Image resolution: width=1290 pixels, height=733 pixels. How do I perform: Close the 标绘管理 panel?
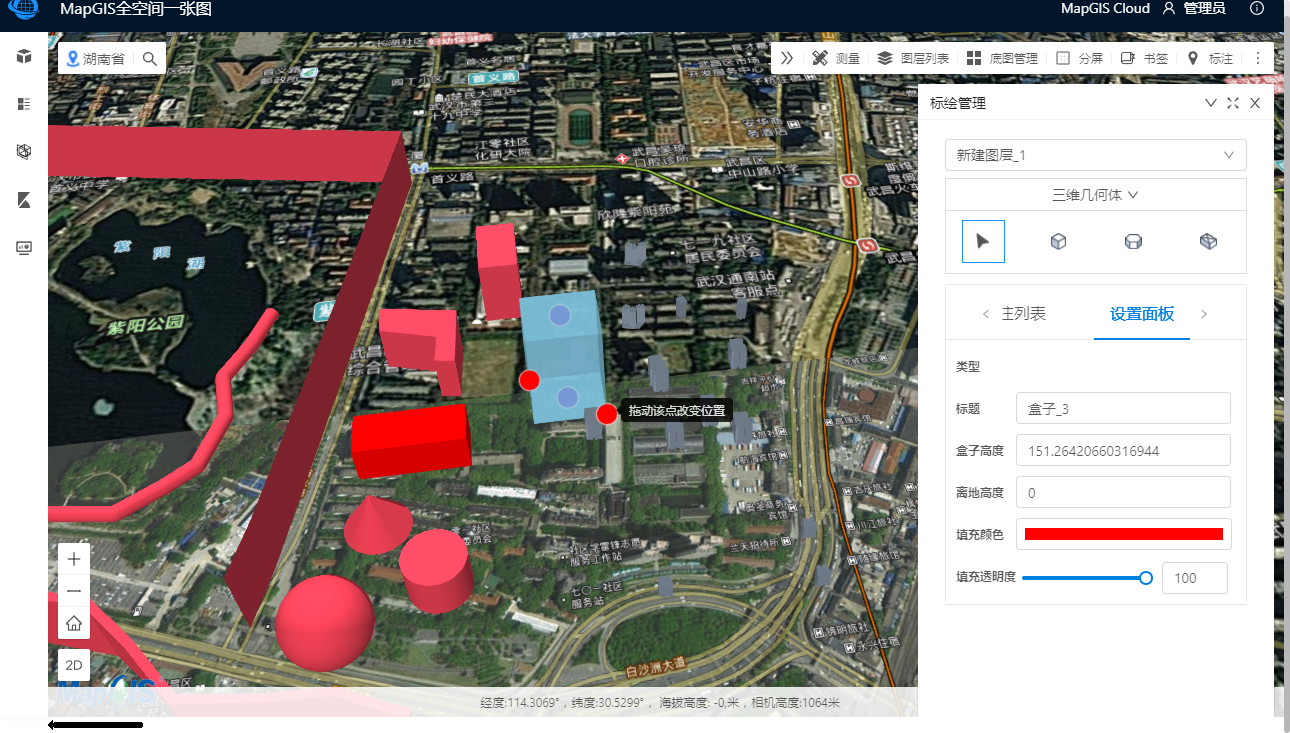coord(1255,103)
